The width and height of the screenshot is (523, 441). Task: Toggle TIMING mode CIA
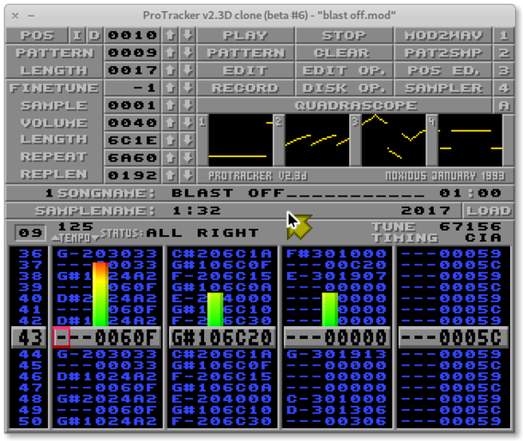(483, 238)
